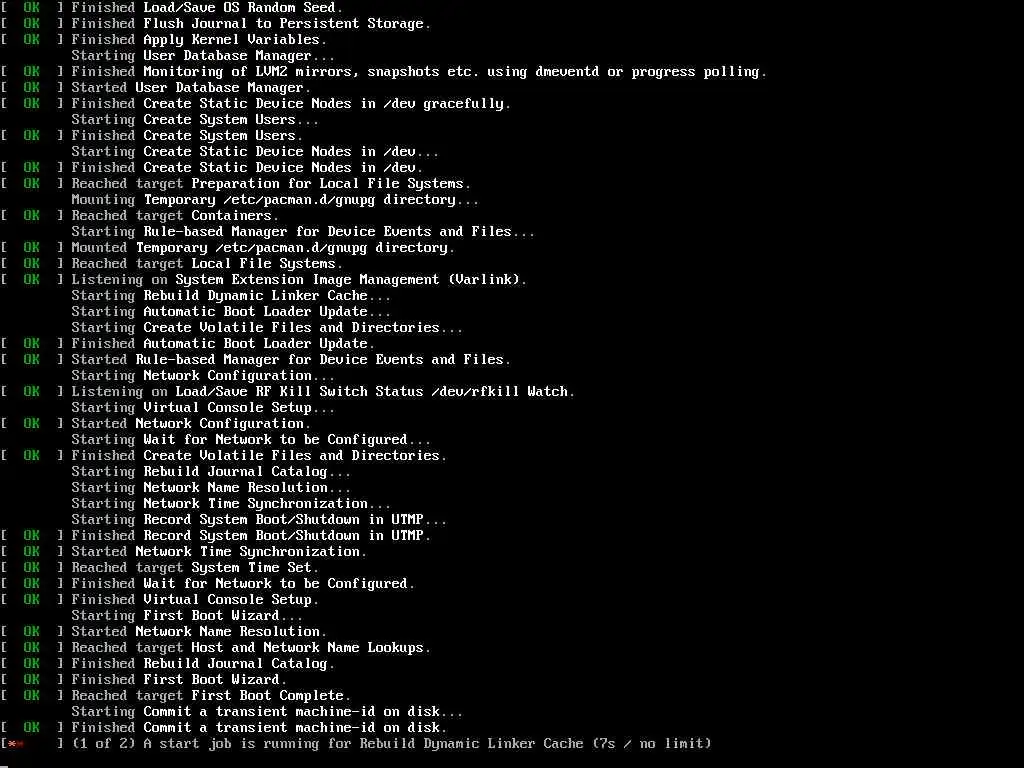Click OK beside 'Finished Commit a transient machine-id'
The height and width of the screenshot is (768, 1024).
tap(31, 728)
